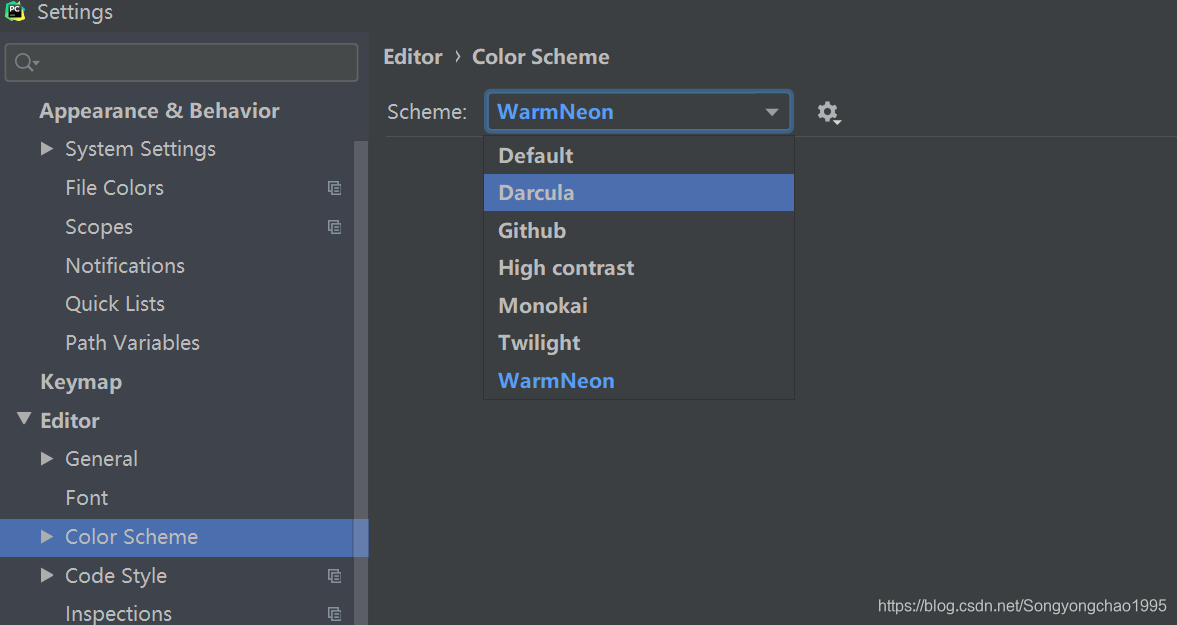Click the project-level icon beside Code Style
The height and width of the screenshot is (625, 1177).
[x=335, y=575]
